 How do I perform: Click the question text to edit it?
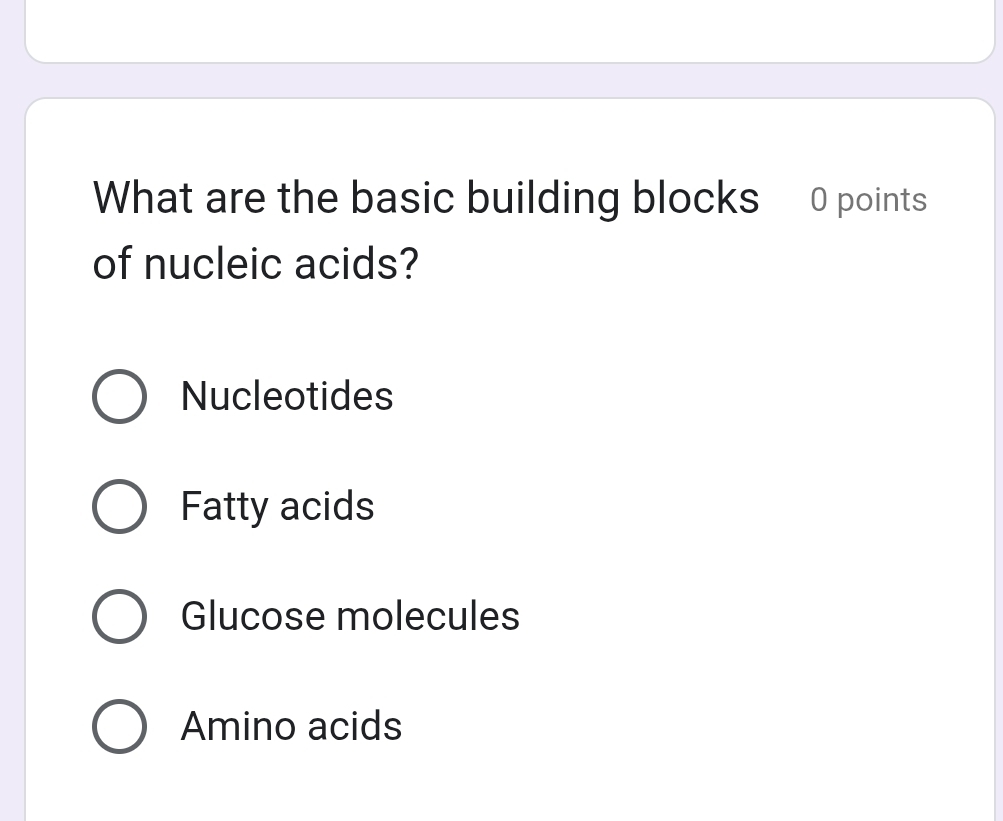point(425,230)
